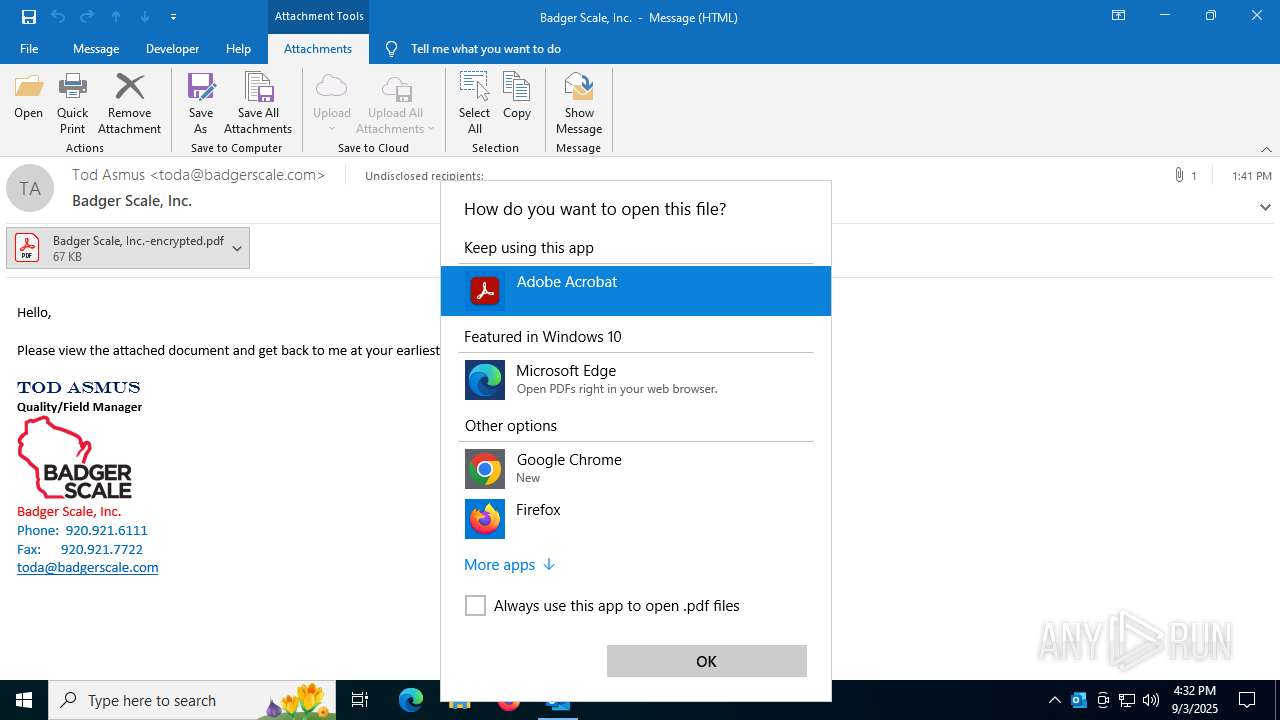Expand the message header chevron

[x=1265, y=207]
